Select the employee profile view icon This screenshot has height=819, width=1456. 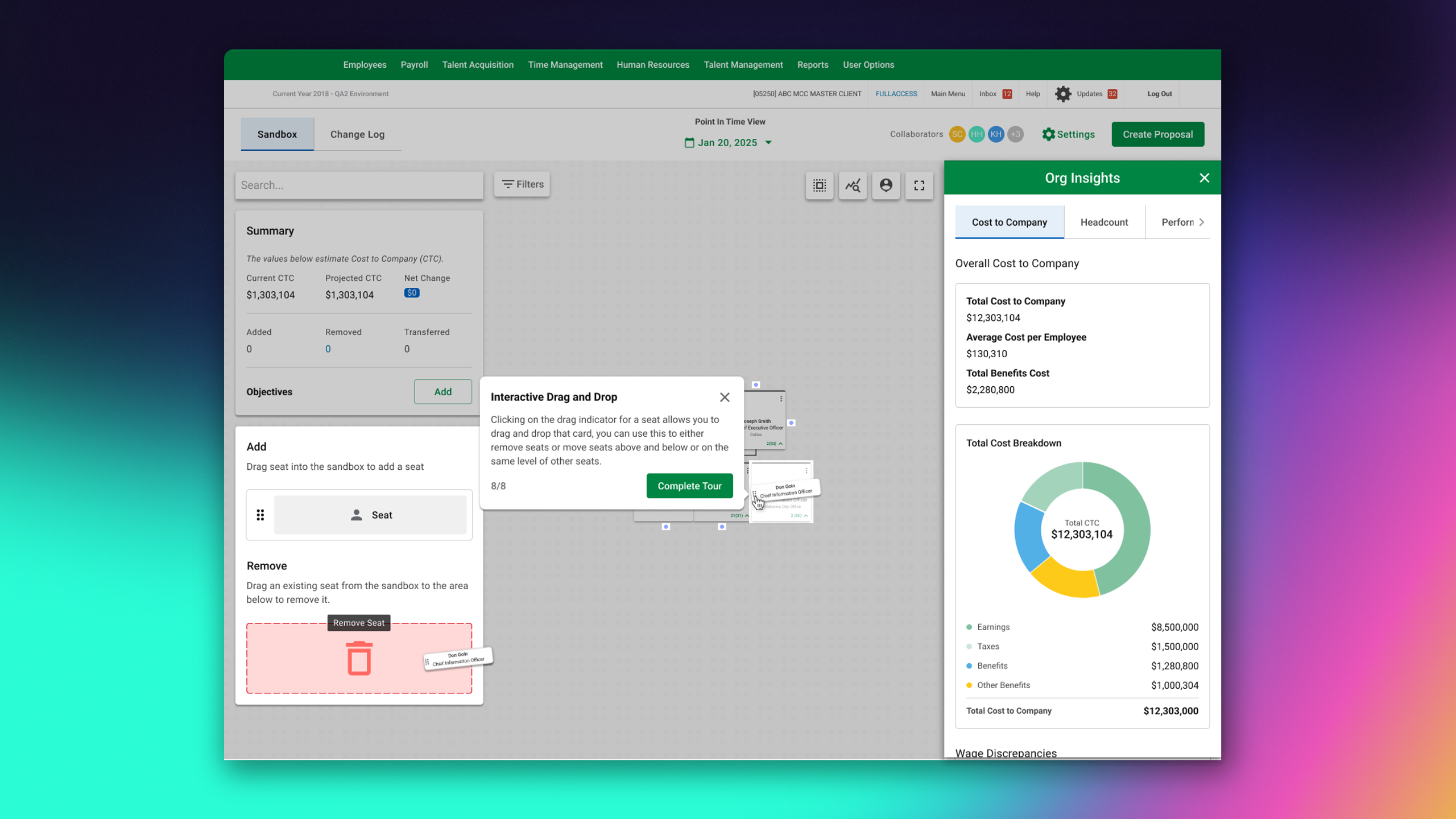coord(886,185)
